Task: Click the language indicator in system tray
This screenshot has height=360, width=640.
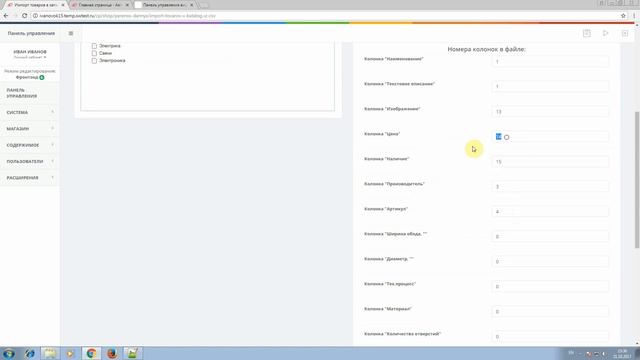Action: coord(571,353)
